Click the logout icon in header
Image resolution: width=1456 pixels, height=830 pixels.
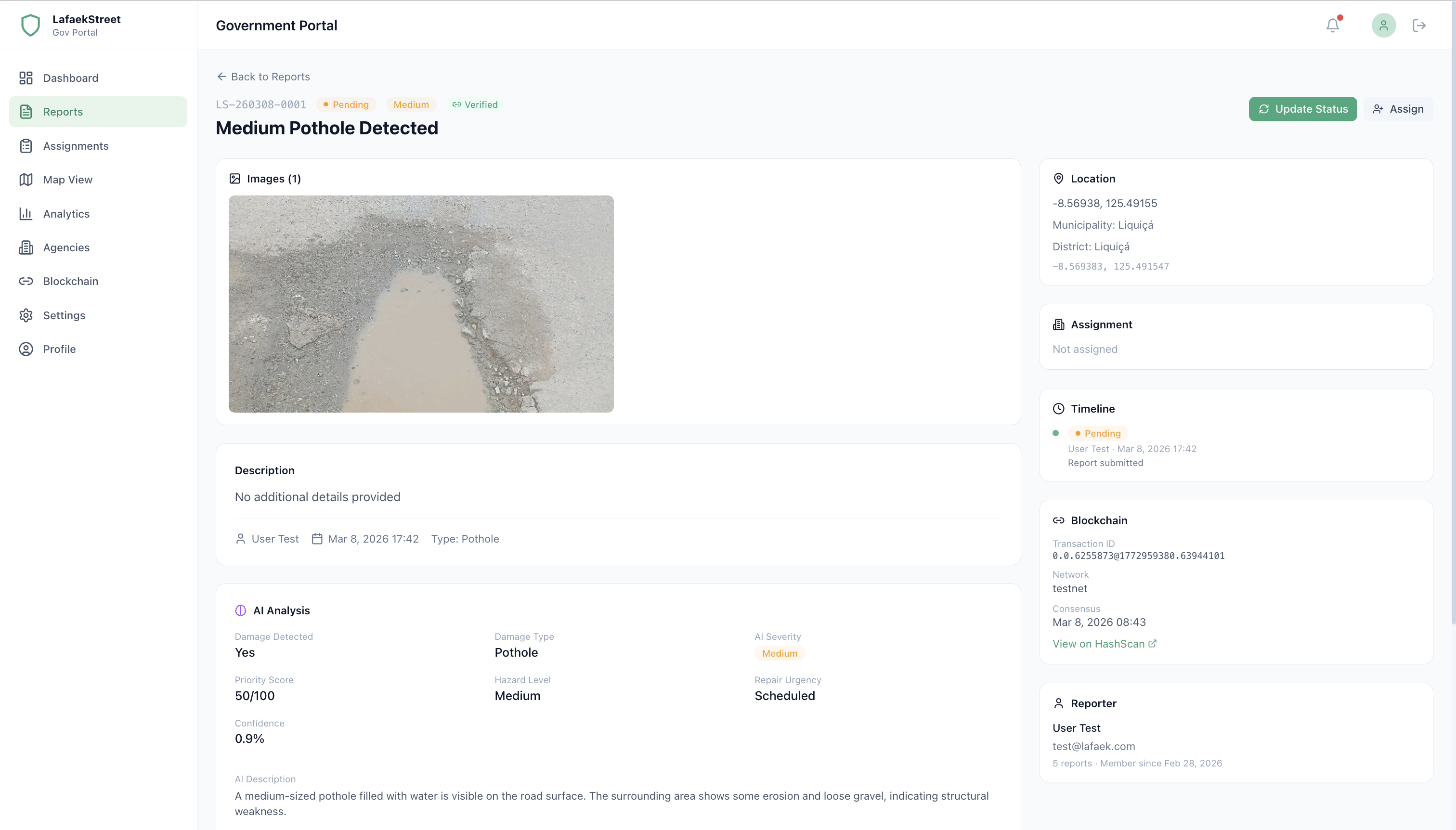1419,25
